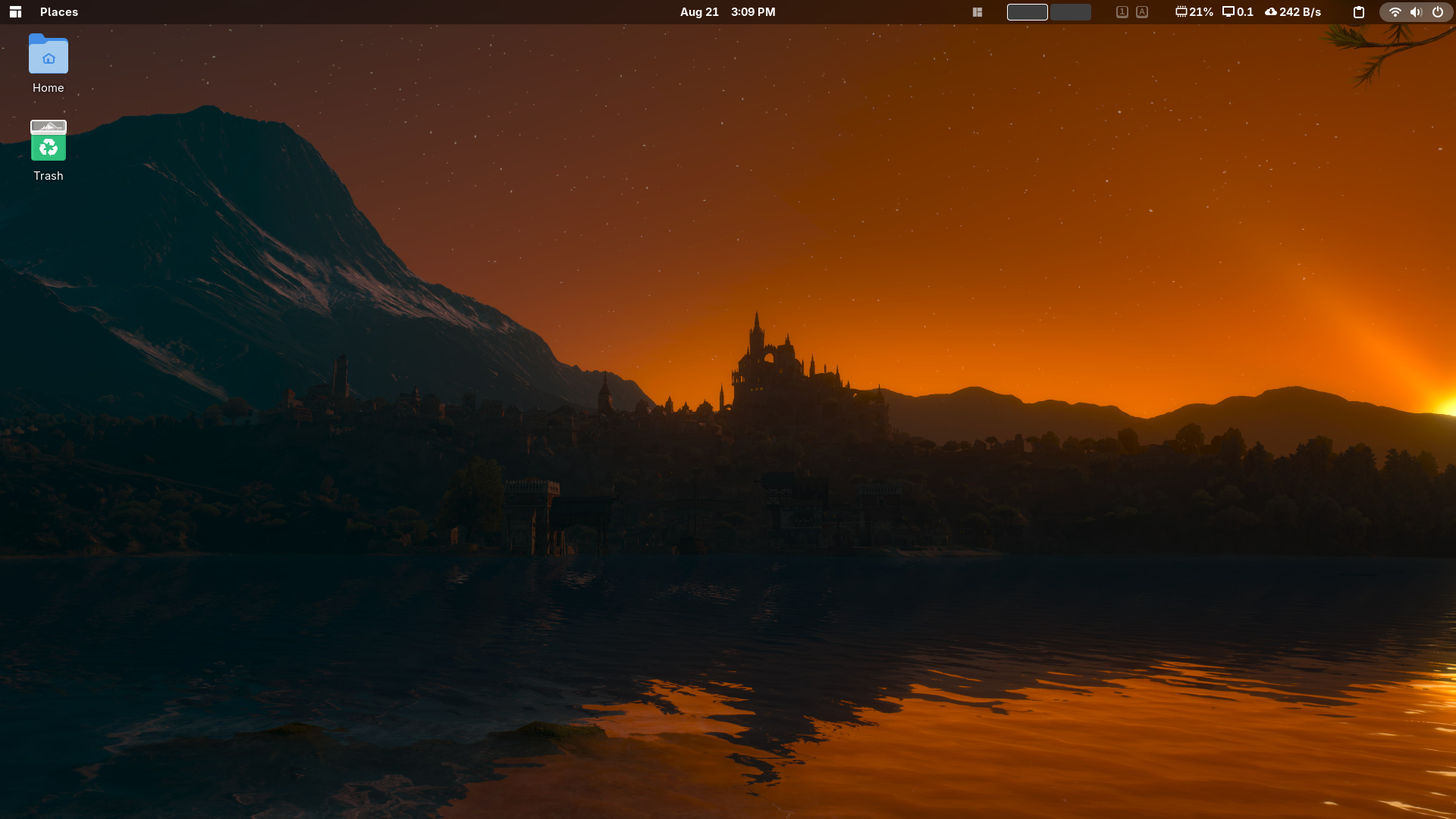Open the date and time calendar panel
This screenshot has width=1456, height=819.
(727, 12)
